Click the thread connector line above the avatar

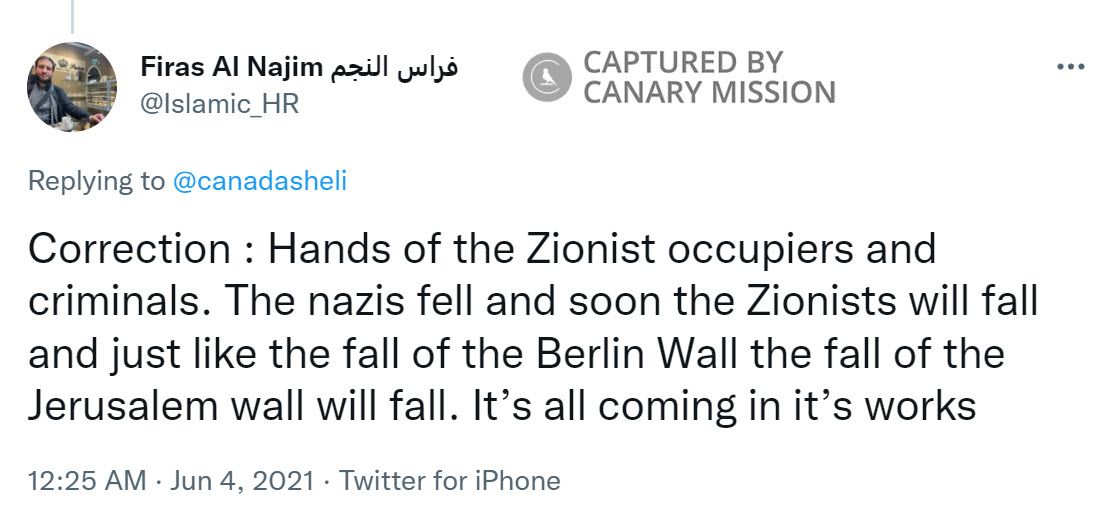[x=71, y=15]
